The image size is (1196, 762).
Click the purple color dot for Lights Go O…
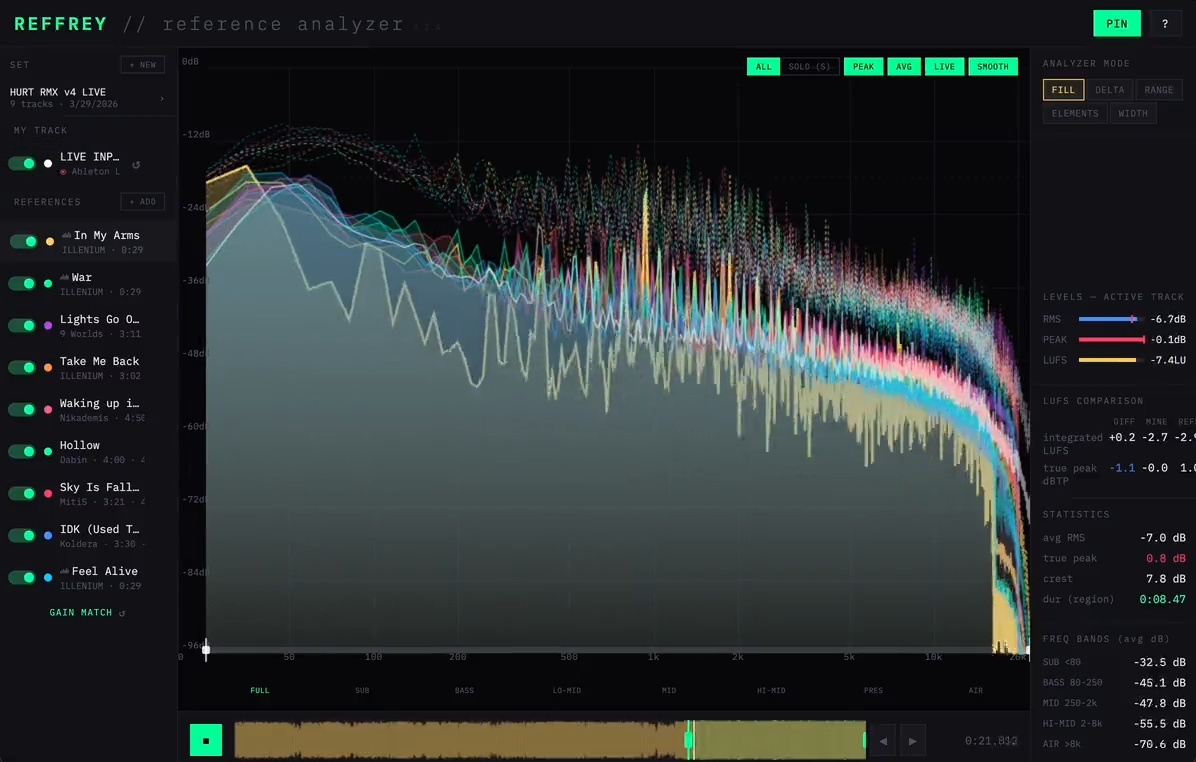[x=48, y=325]
